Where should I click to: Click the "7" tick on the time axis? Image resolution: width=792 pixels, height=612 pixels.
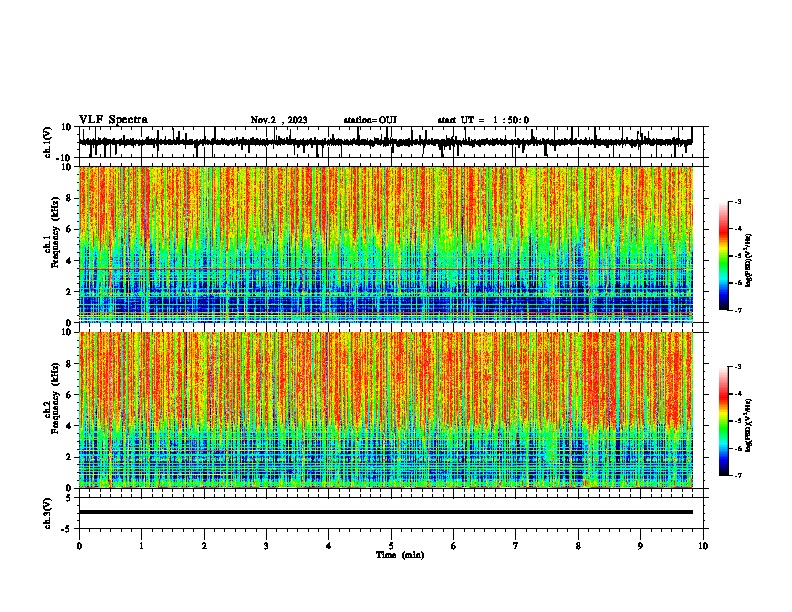(516, 546)
